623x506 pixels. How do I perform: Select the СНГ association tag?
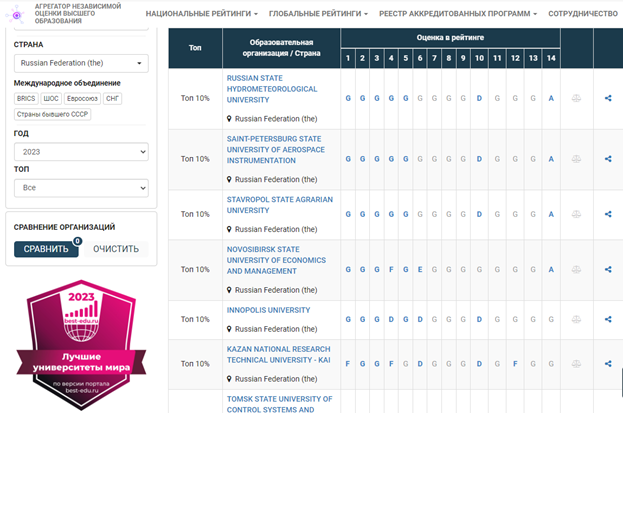click(x=112, y=98)
